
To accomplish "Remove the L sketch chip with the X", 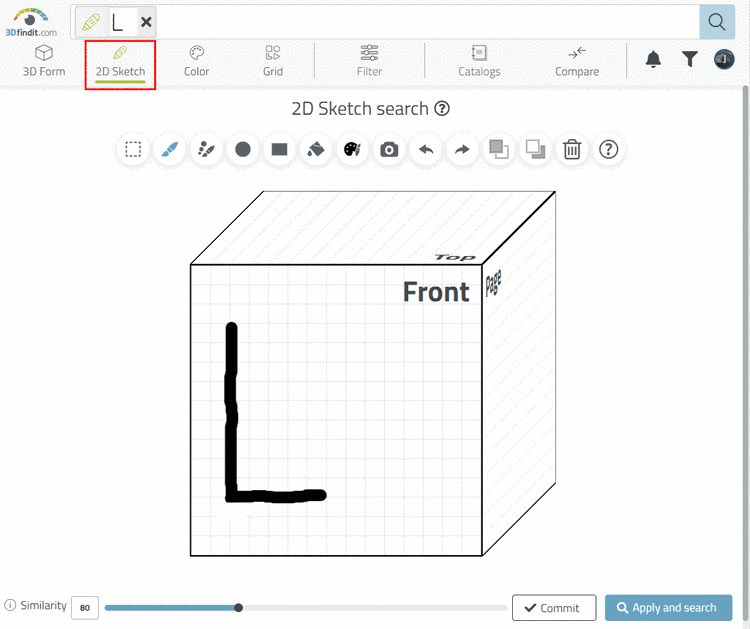I will [x=146, y=22].
